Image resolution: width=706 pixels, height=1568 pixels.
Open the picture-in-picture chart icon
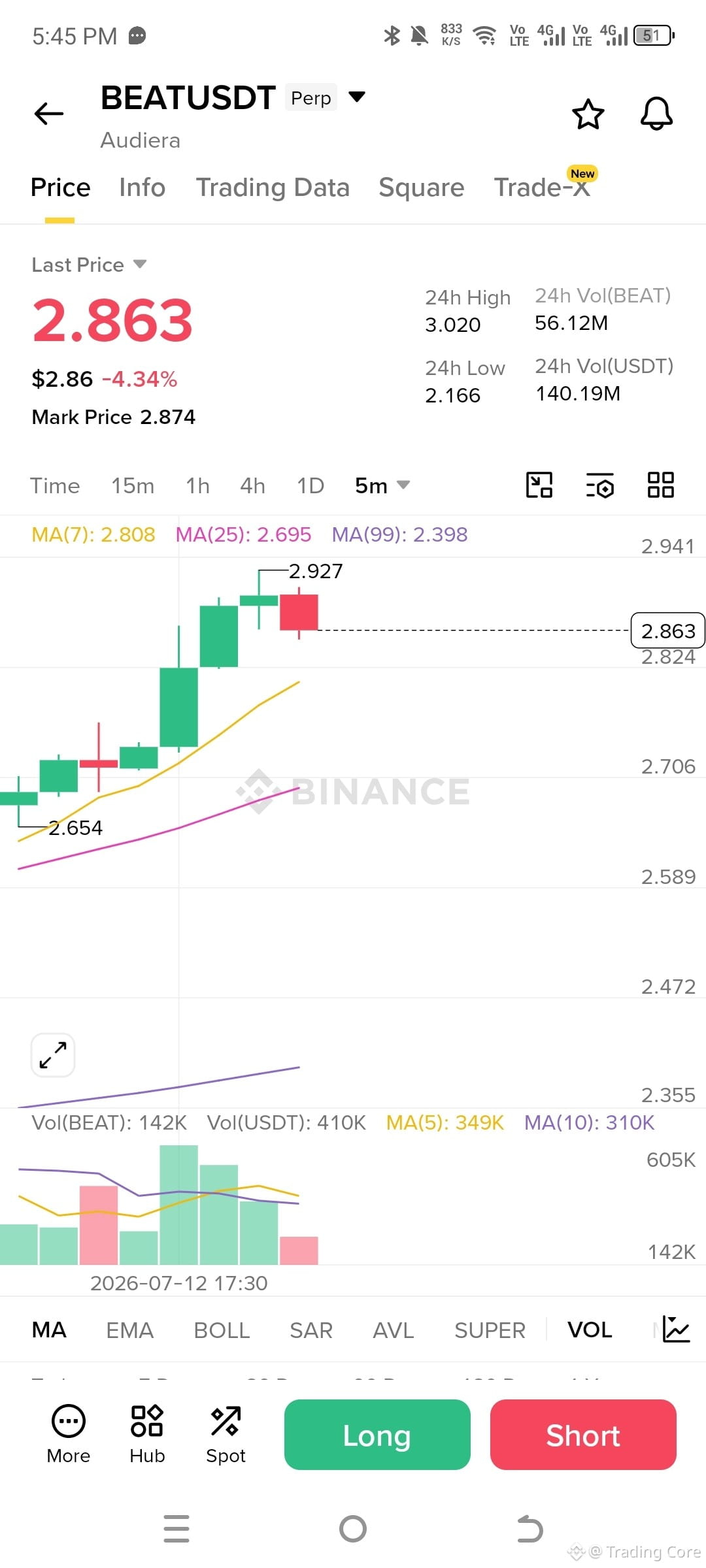539,485
